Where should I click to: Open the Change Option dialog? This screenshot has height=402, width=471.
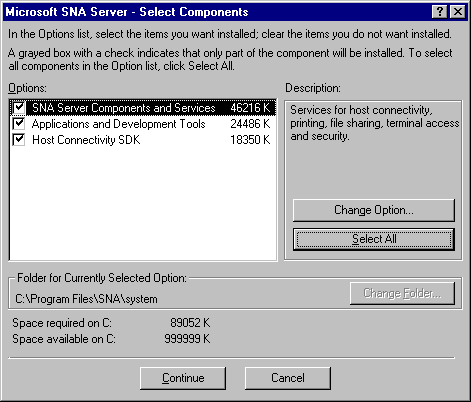point(374,210)
